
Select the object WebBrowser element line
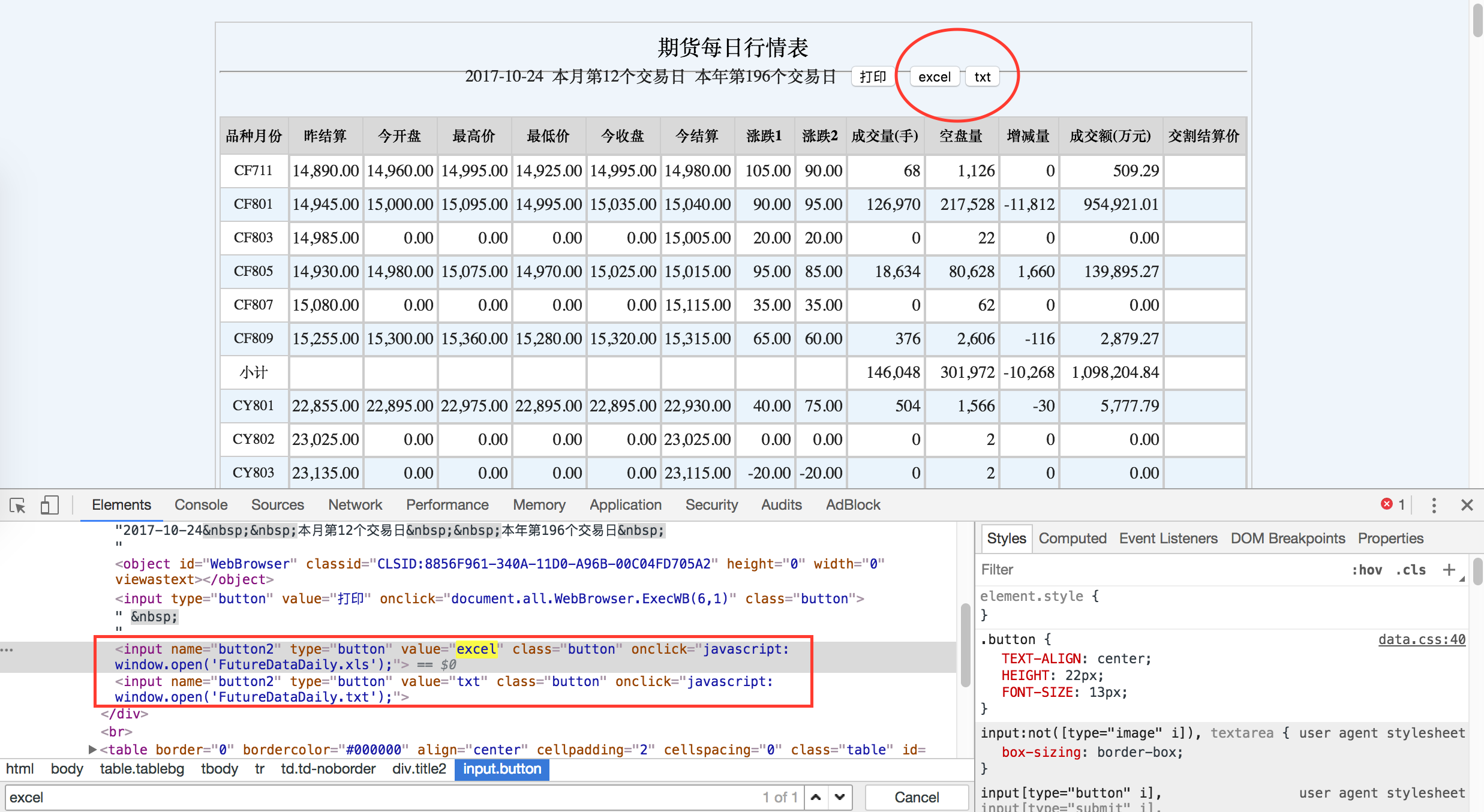500,572
